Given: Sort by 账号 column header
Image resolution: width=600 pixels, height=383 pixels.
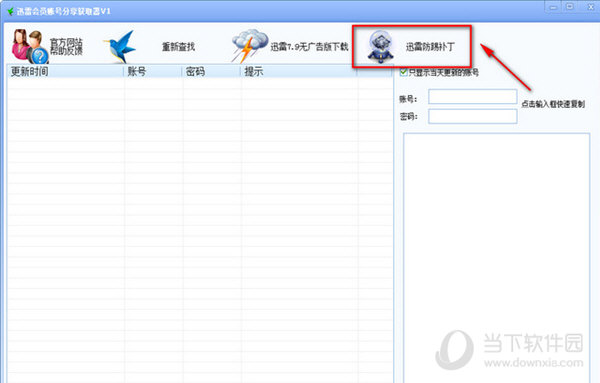Looking at the screenshot, I should coord(153,71).
